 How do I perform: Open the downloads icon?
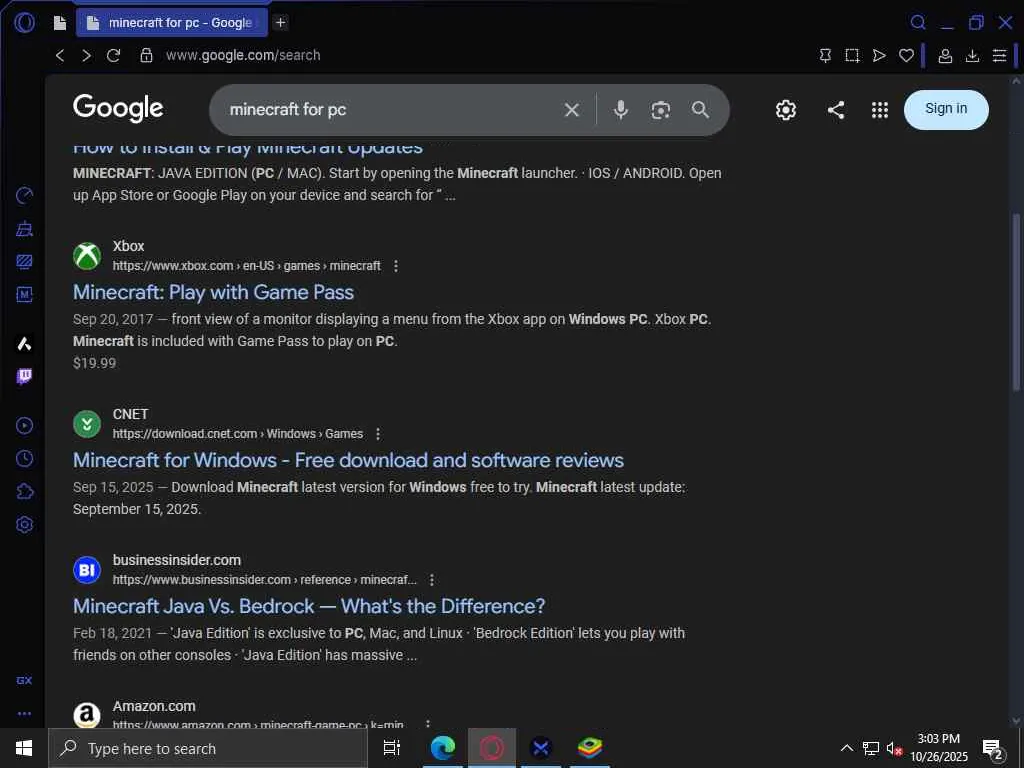[x=972, y=56]
